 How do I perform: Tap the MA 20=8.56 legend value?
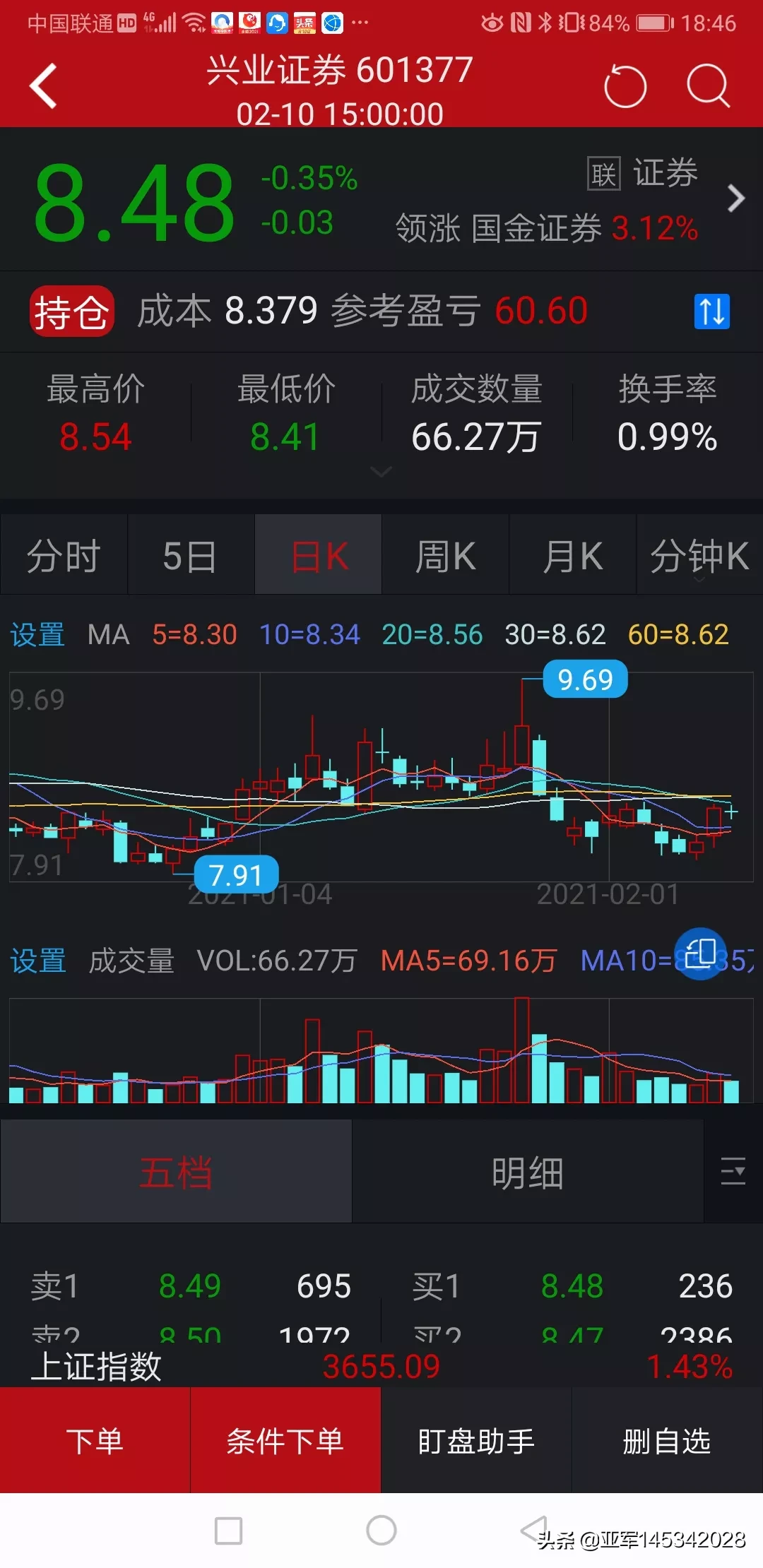click(x=432, y=634)
